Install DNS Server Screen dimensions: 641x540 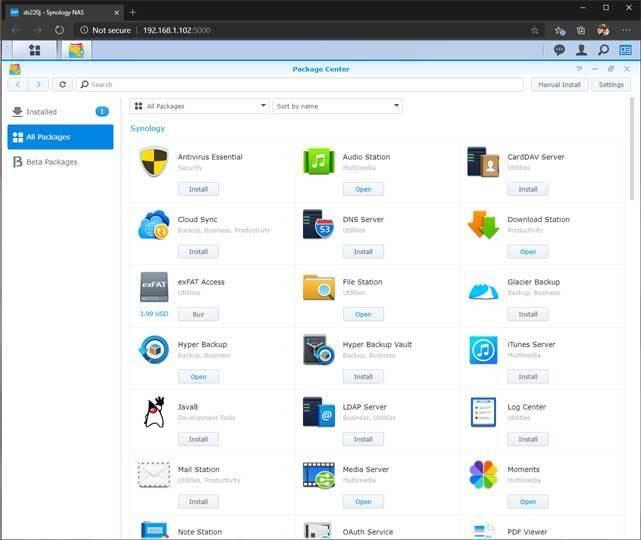(x=363, y=252)
